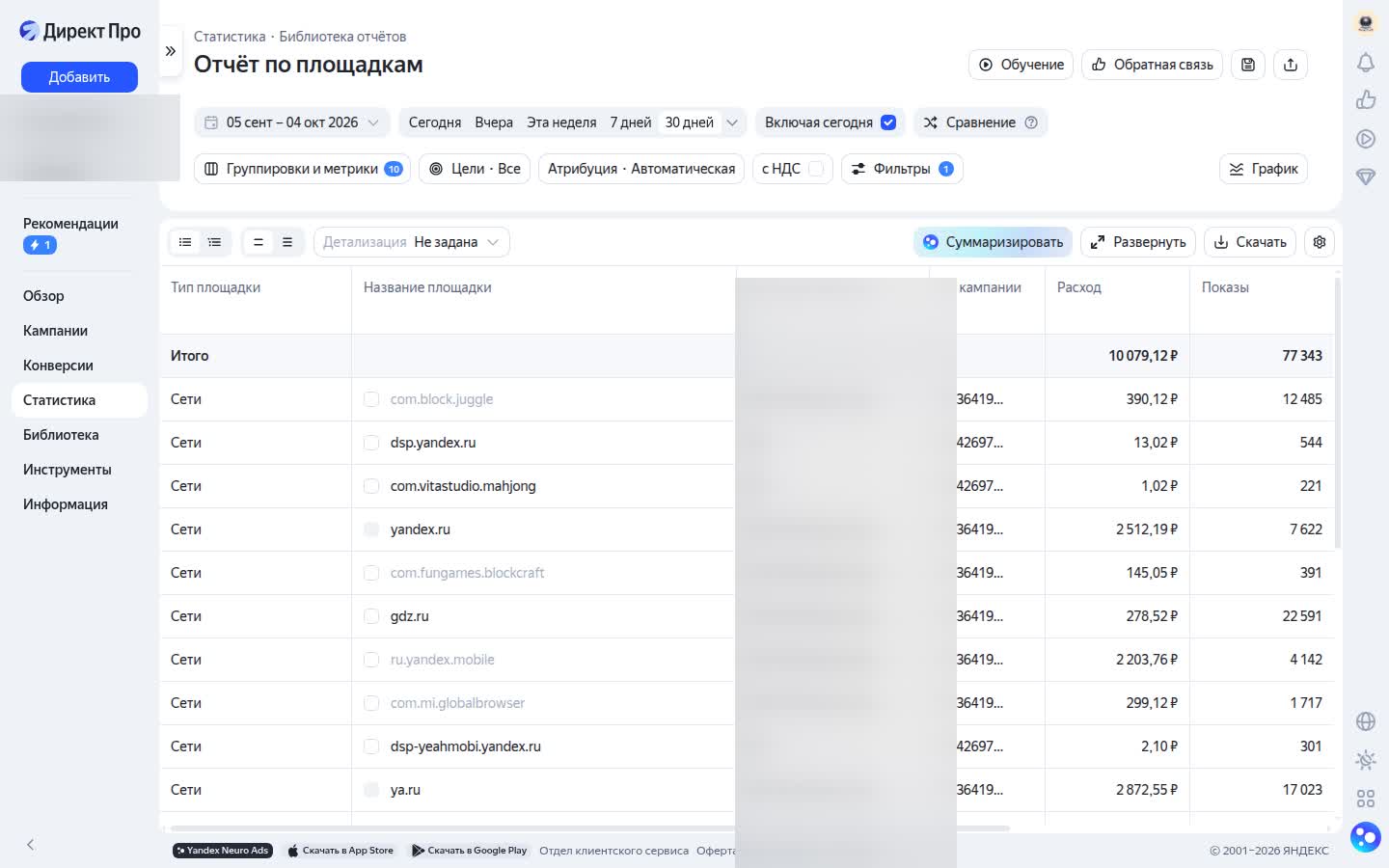Go to Библиотека in sidebar
This screenshot has width=1389, height=868.
pos(61,435)
